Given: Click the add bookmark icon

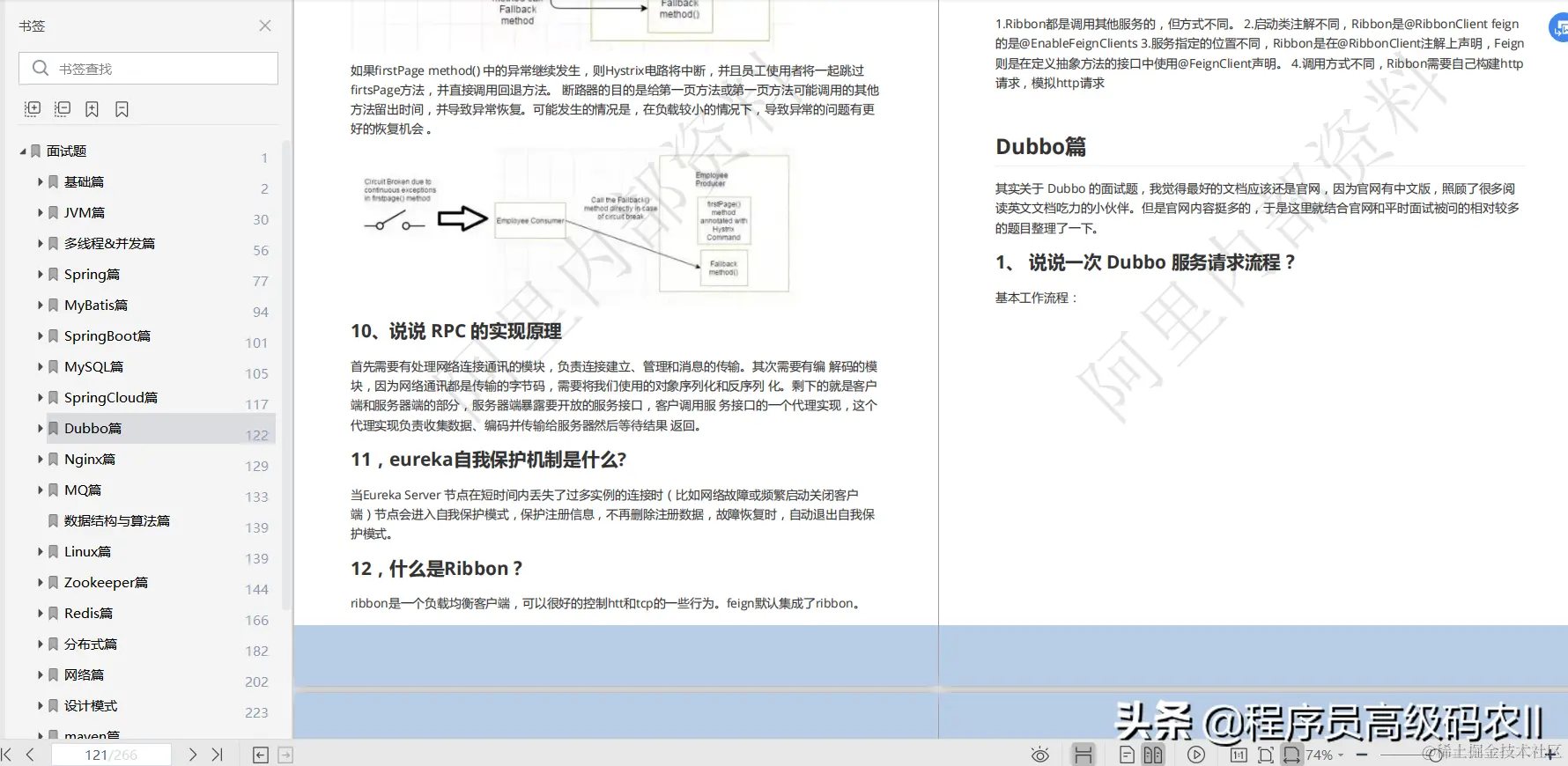Looking at the screenshot, I should point(92,109).
